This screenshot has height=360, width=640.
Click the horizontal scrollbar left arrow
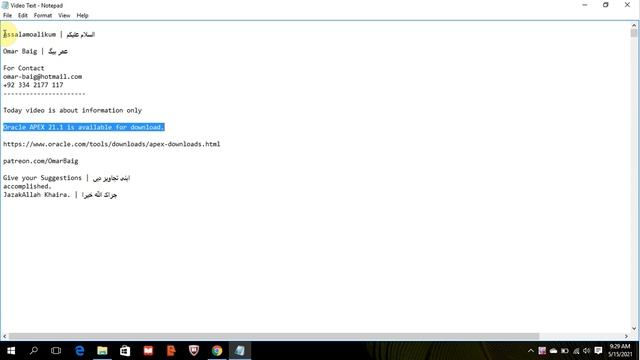point(4,336)
